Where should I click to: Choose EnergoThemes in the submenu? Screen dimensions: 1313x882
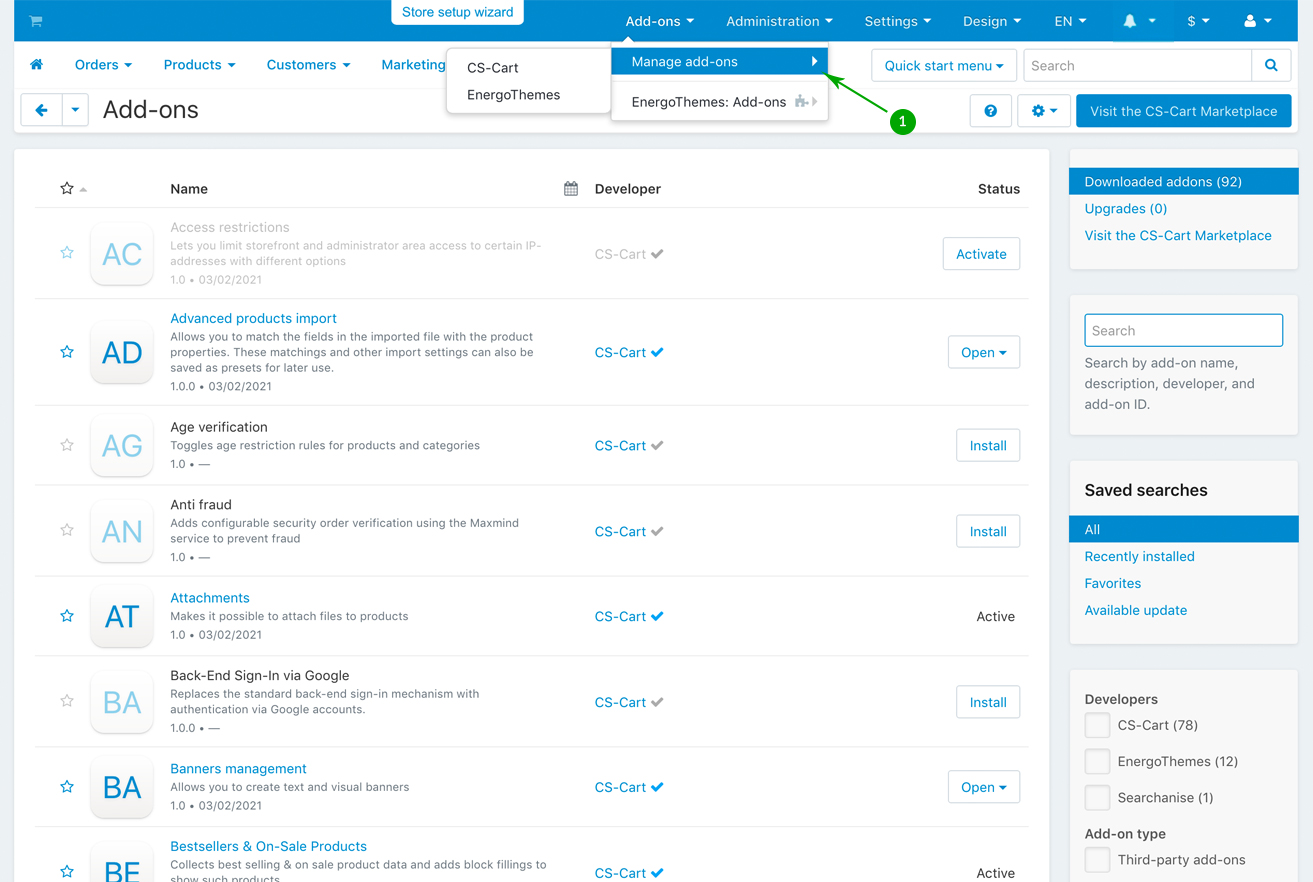(x=513, y=95)
